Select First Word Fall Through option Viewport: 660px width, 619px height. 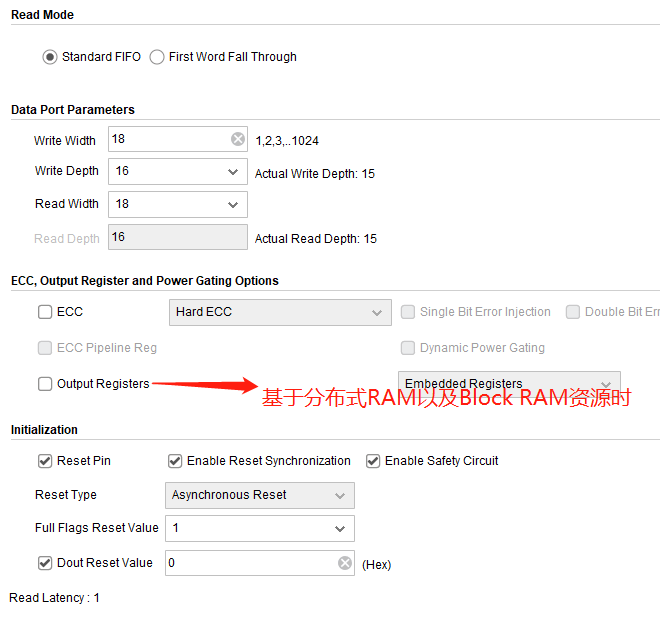coord(157,57)
